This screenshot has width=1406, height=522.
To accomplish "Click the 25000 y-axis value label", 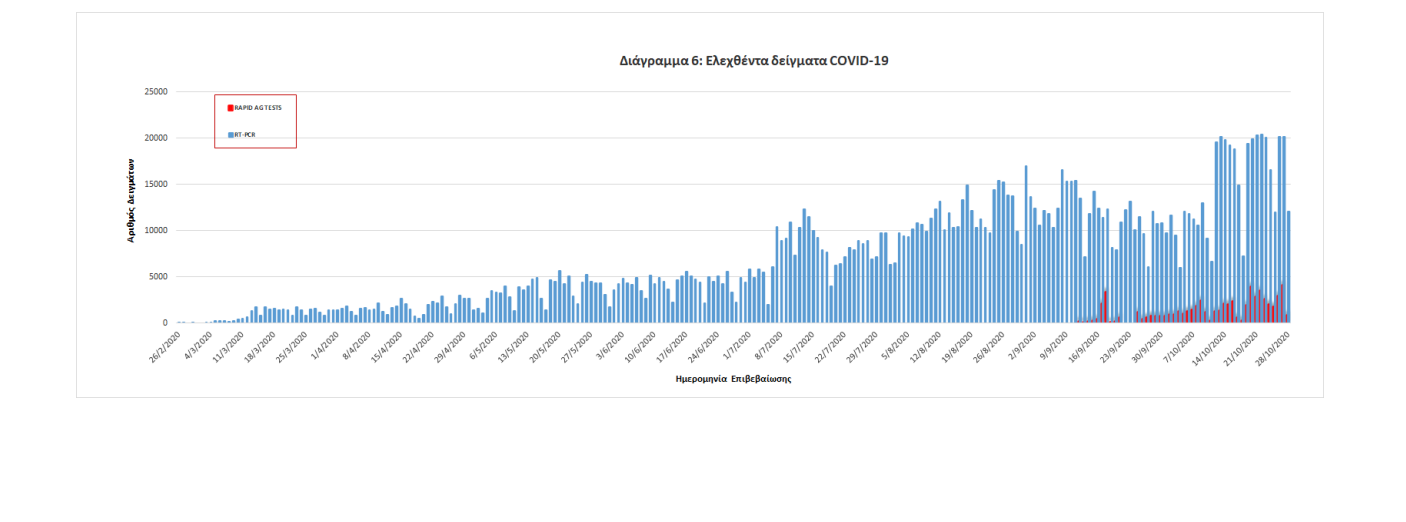I will [156, 92].
